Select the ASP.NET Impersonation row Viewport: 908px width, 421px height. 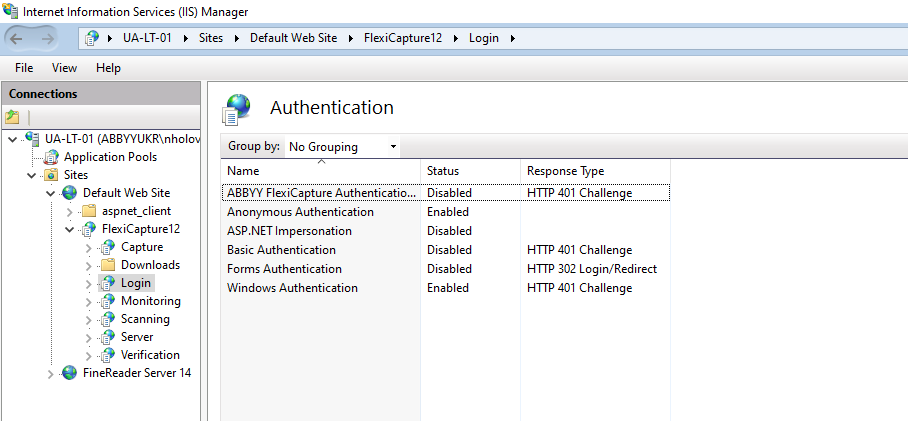pyautogui.click(x=446, y=231)
